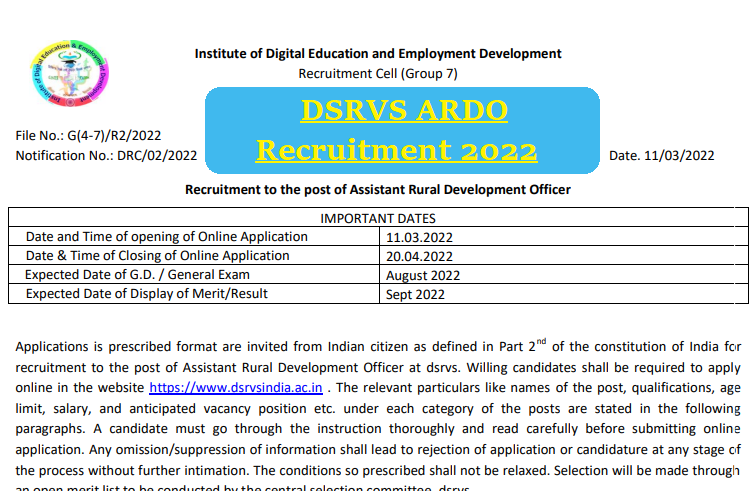The image size is (752, 491).
Task: Click 'Expected Date of G.D. / General Exam' cell
Action: (194, 275)
